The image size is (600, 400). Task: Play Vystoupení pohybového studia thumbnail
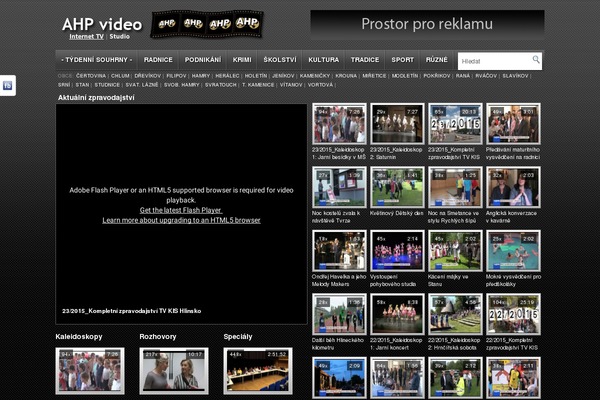(397, 251)
